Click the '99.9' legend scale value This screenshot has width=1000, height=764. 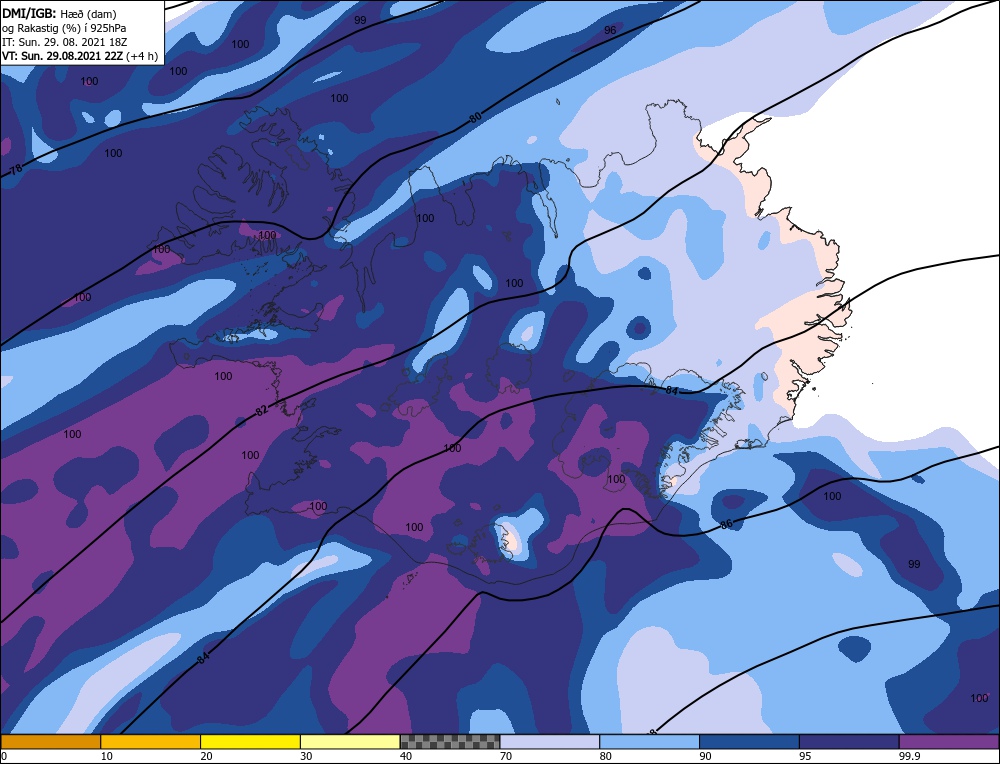click(907, 756)
